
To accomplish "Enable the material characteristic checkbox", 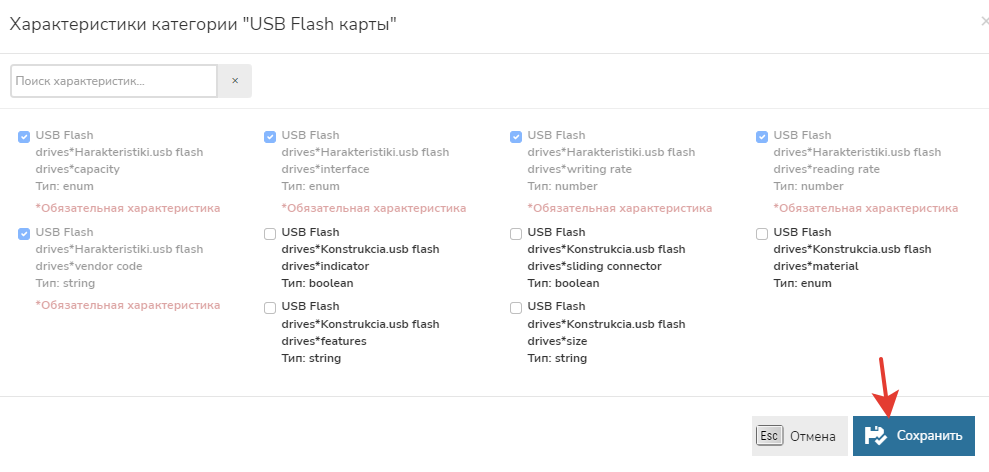I will coord(762,234).
